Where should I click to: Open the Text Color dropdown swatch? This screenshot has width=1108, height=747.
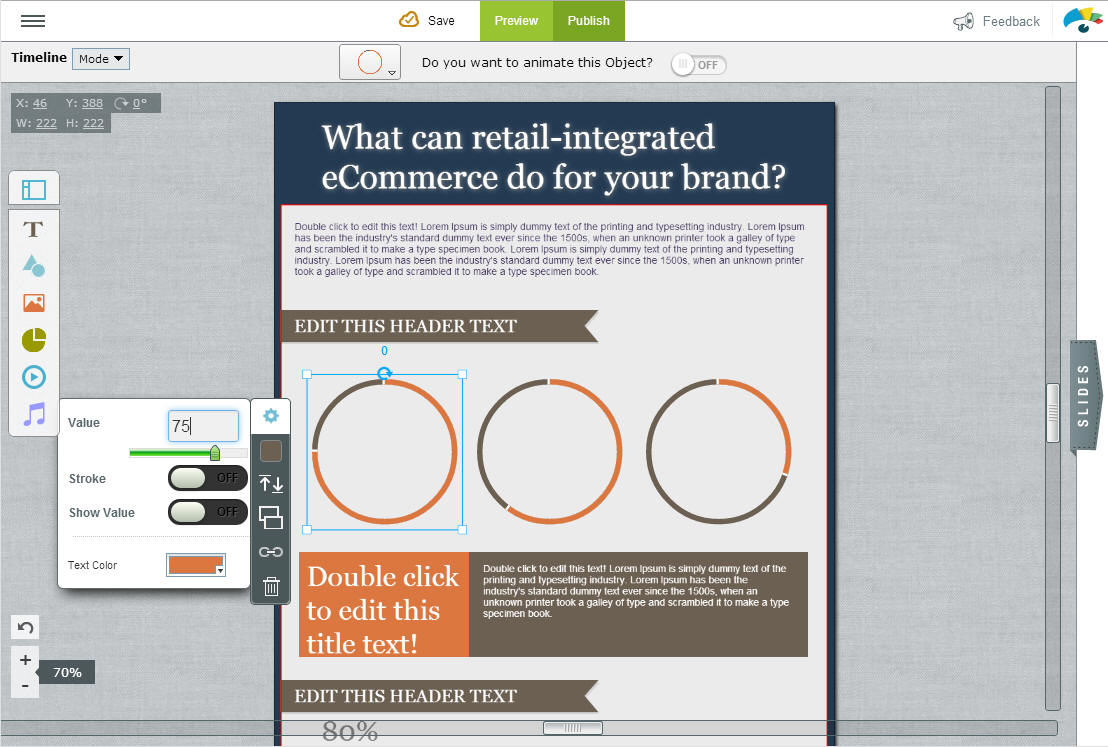coord(196,565)
